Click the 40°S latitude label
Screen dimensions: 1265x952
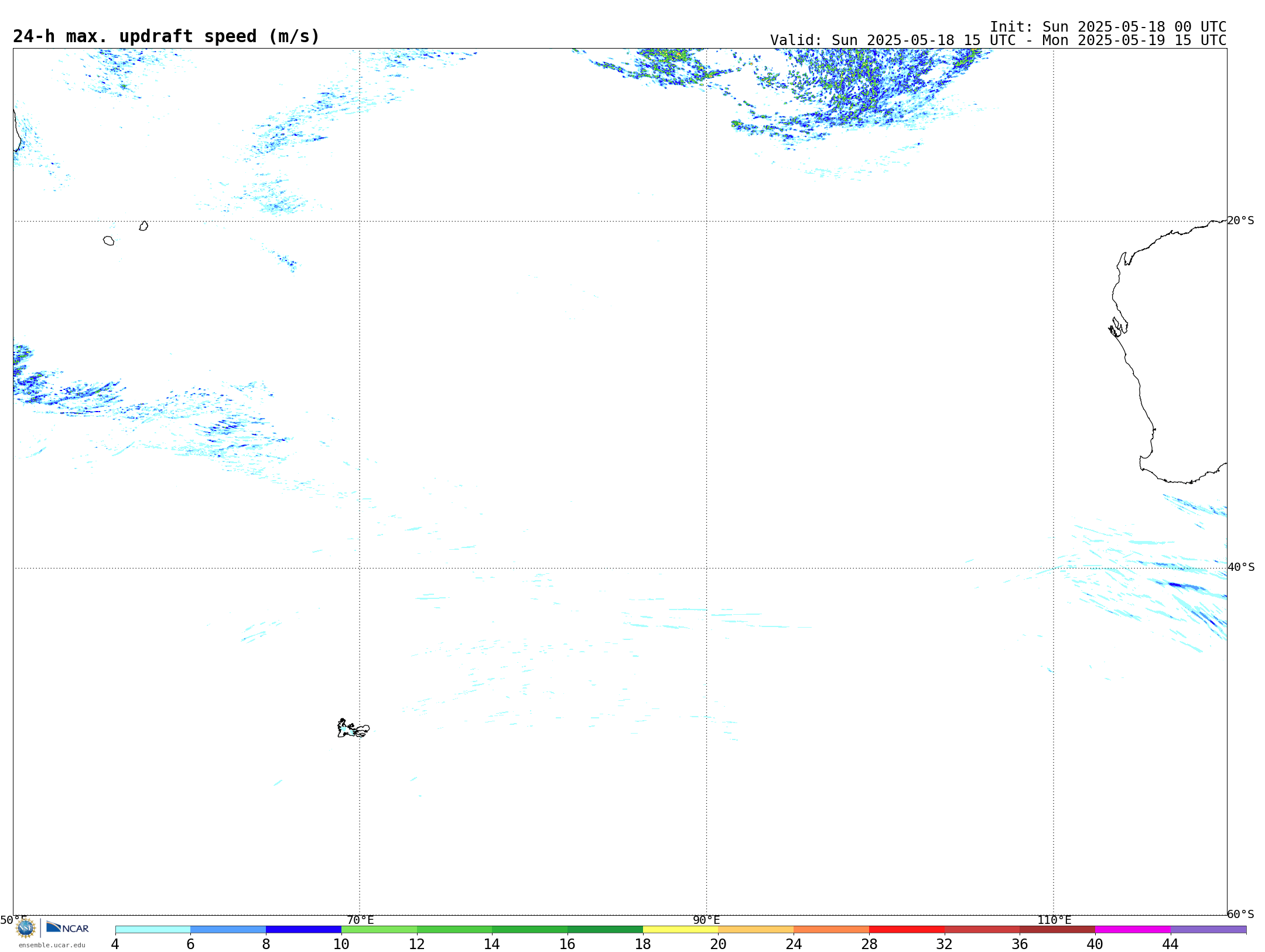1241,567
